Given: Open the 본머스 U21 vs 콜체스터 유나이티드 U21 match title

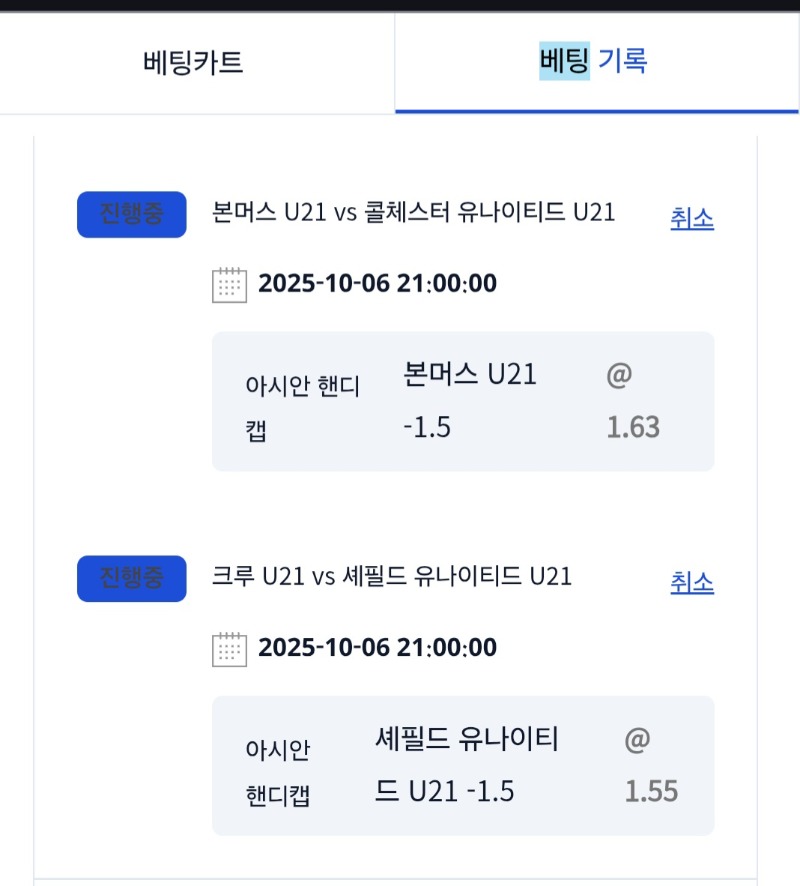Looking at the screenshot, I should (413, 213).
